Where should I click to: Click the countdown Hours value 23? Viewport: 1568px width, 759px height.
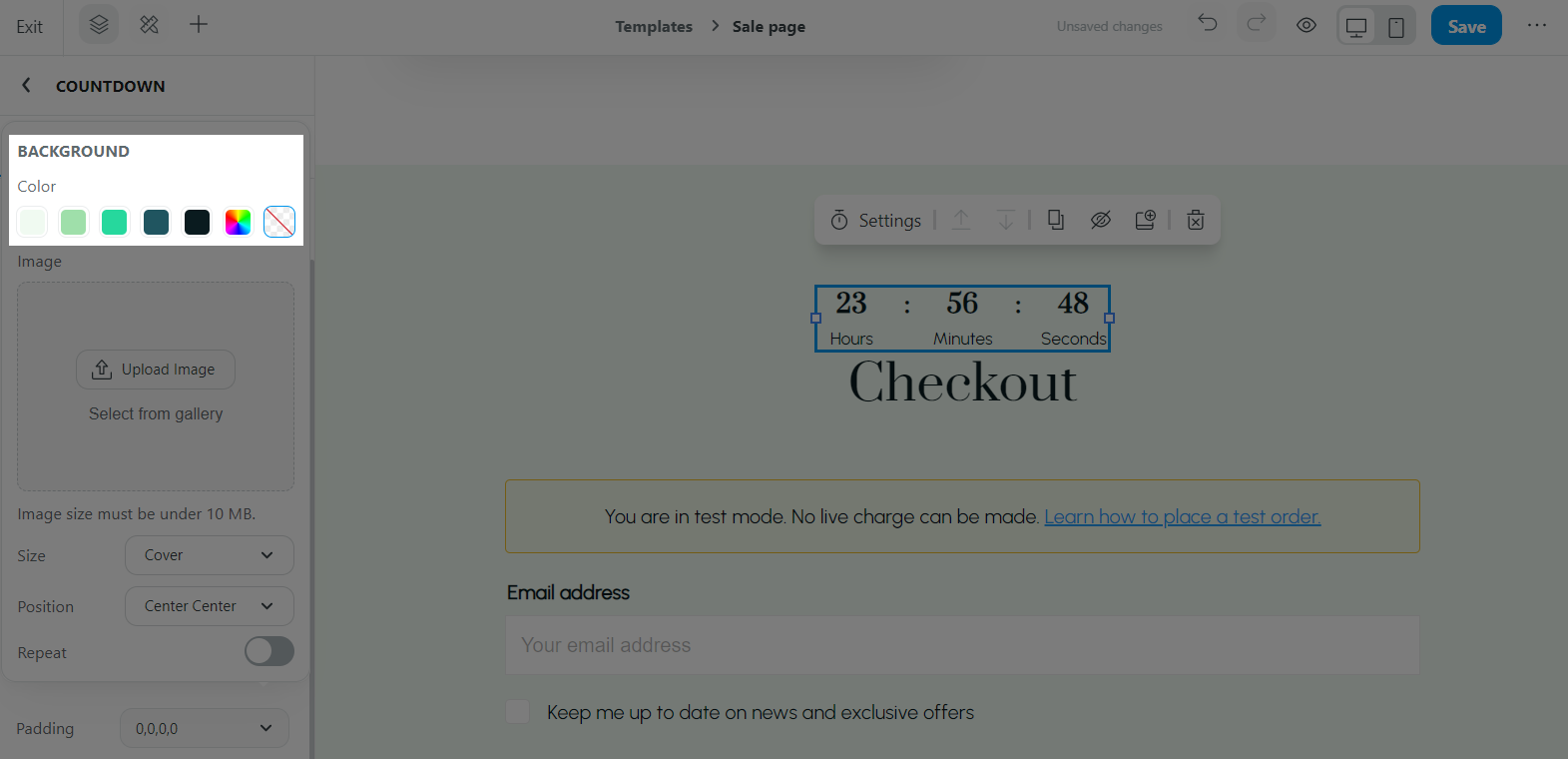pyautogui.click(x=851, y=303)
